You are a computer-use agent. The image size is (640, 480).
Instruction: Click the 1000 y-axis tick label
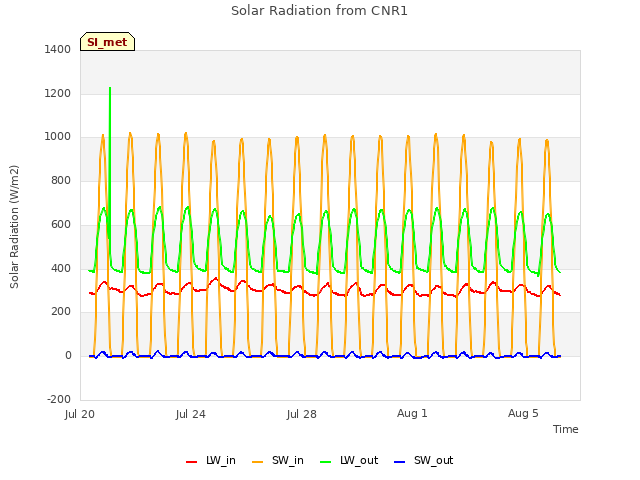(x=58, y=137)
